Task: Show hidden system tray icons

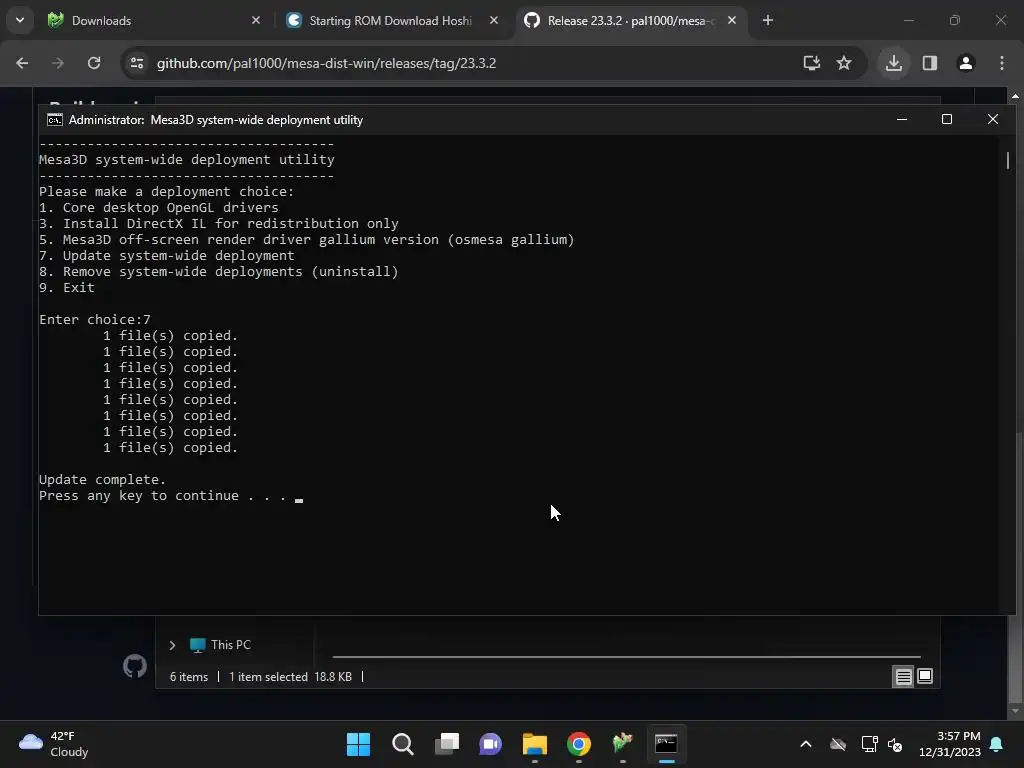Action: 806,744
